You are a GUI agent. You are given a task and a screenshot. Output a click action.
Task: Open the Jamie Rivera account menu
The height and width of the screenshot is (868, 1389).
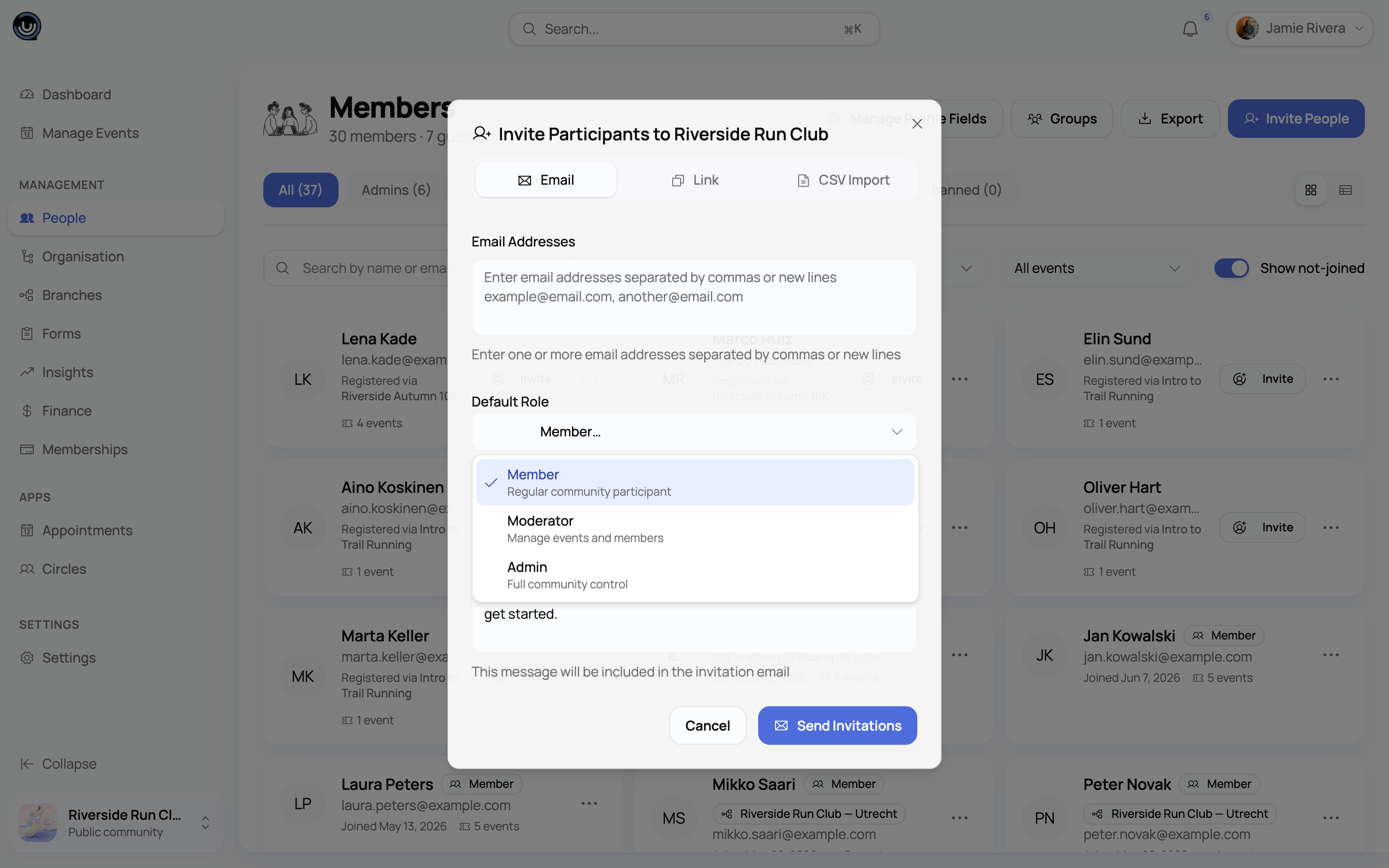point(1299,29)
